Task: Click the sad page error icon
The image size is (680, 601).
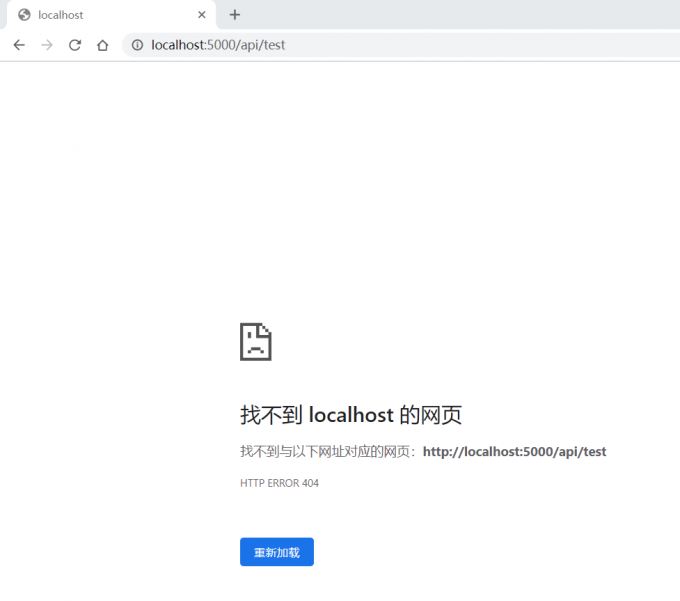Action: pyautogui.click(x=256, y=342)
